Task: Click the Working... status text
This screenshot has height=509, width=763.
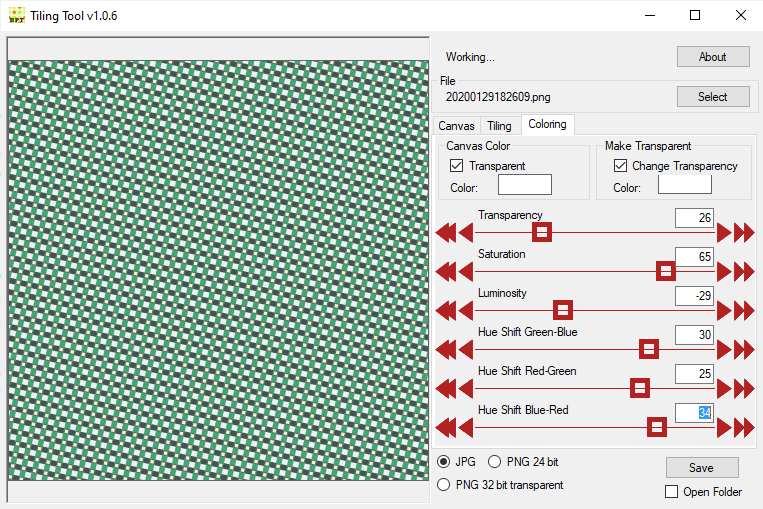Action: 470,57
